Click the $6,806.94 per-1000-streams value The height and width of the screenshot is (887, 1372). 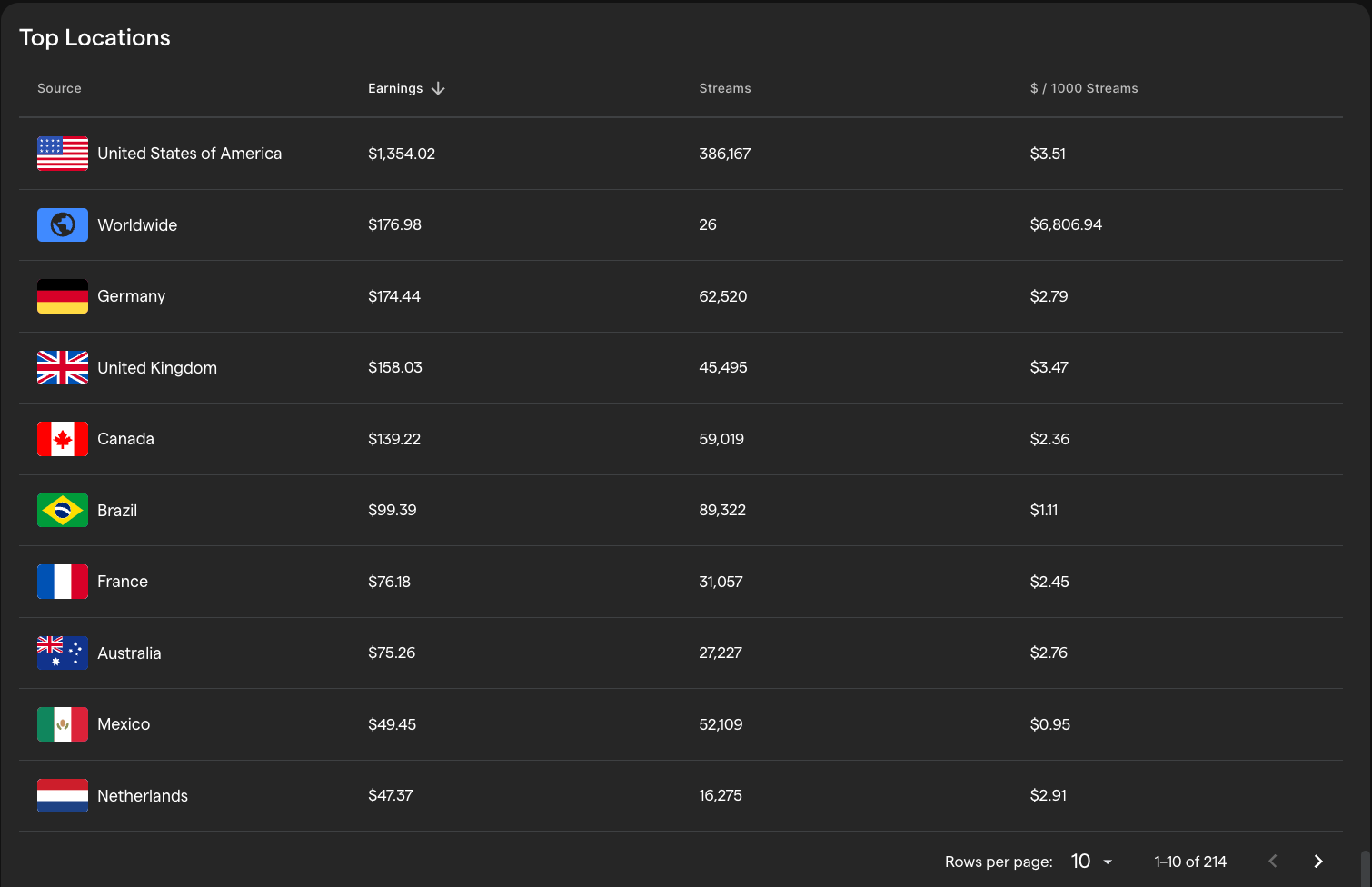1066,224
